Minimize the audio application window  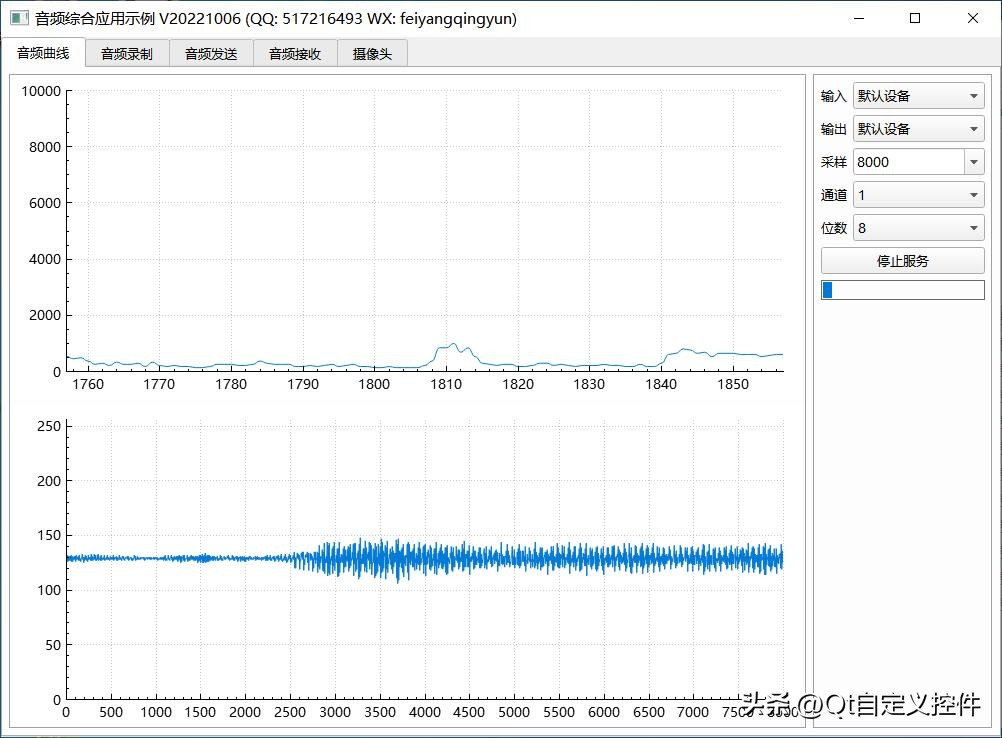pos(857,18)
